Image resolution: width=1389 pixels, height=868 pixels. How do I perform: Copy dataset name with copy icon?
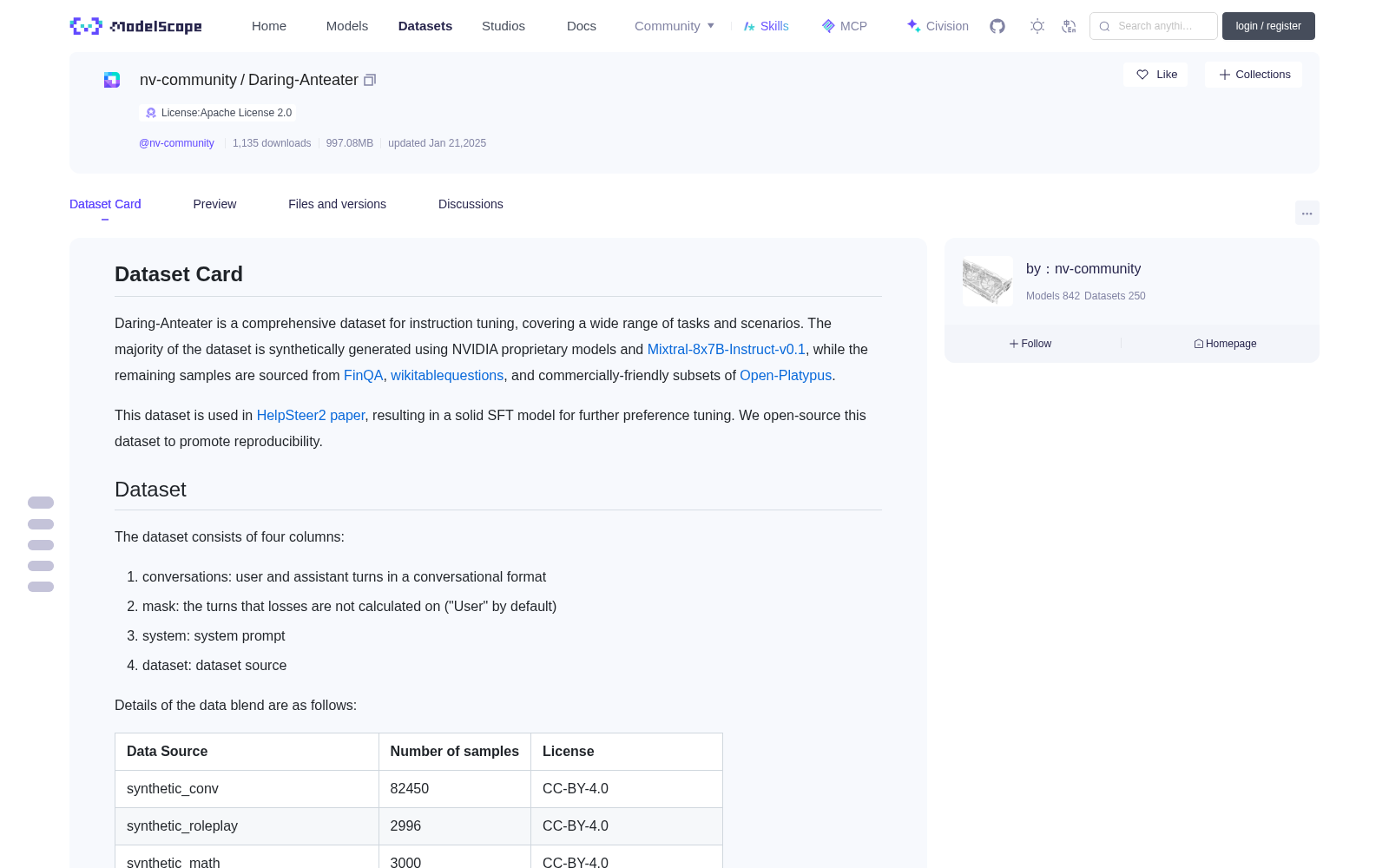pyautogui.click(x=370, y=80)
